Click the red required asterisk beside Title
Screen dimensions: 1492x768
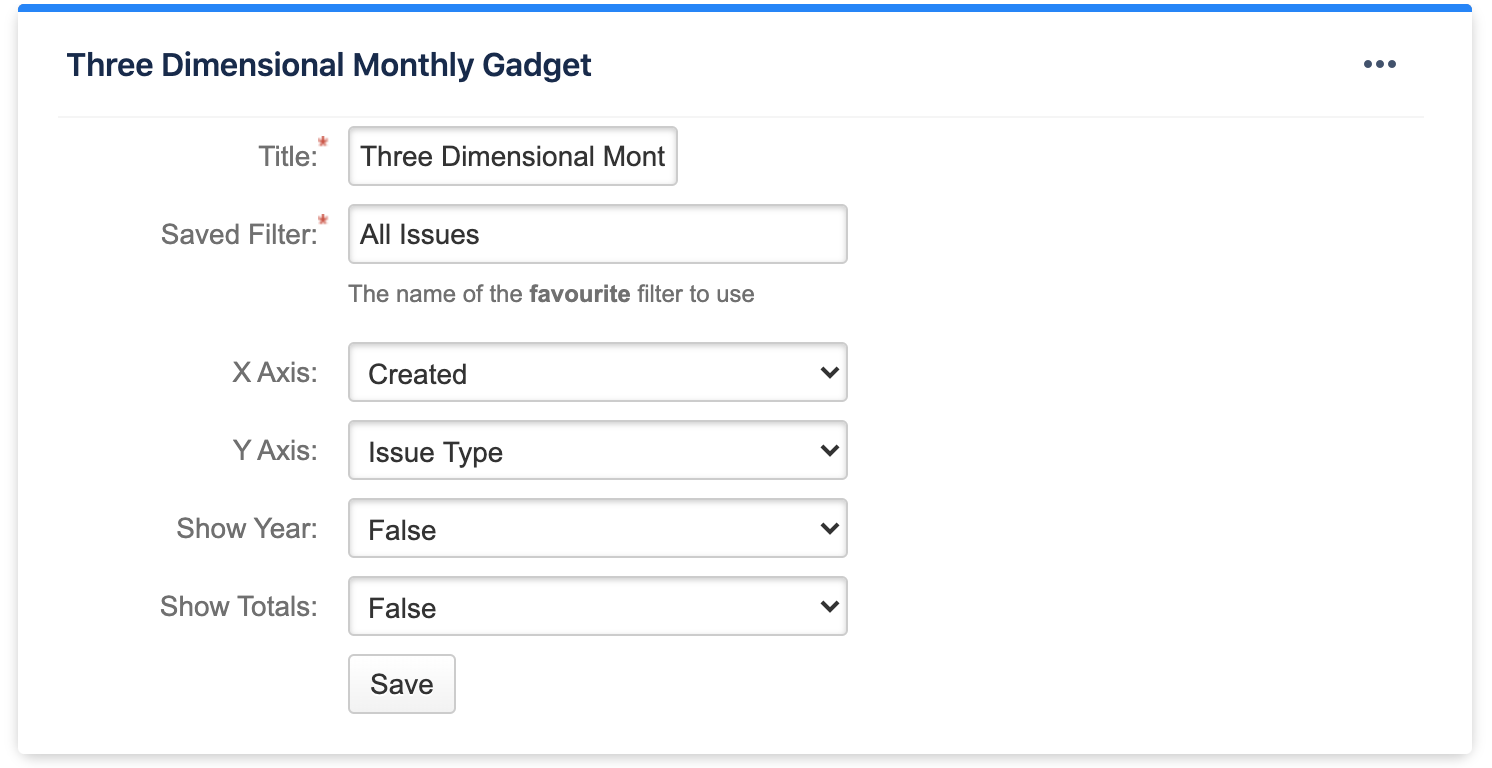pyautogui.click(x=323, y=145)
